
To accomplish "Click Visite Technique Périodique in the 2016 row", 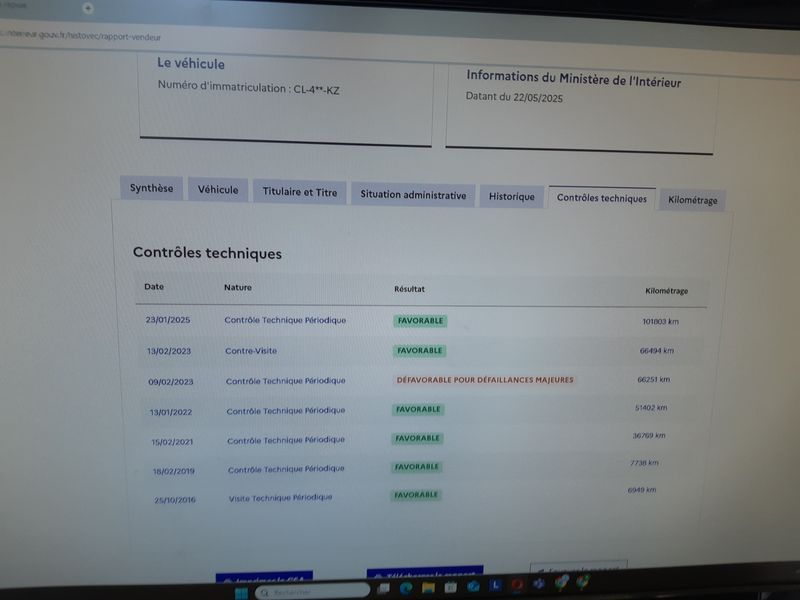I will tap(280, 497).
